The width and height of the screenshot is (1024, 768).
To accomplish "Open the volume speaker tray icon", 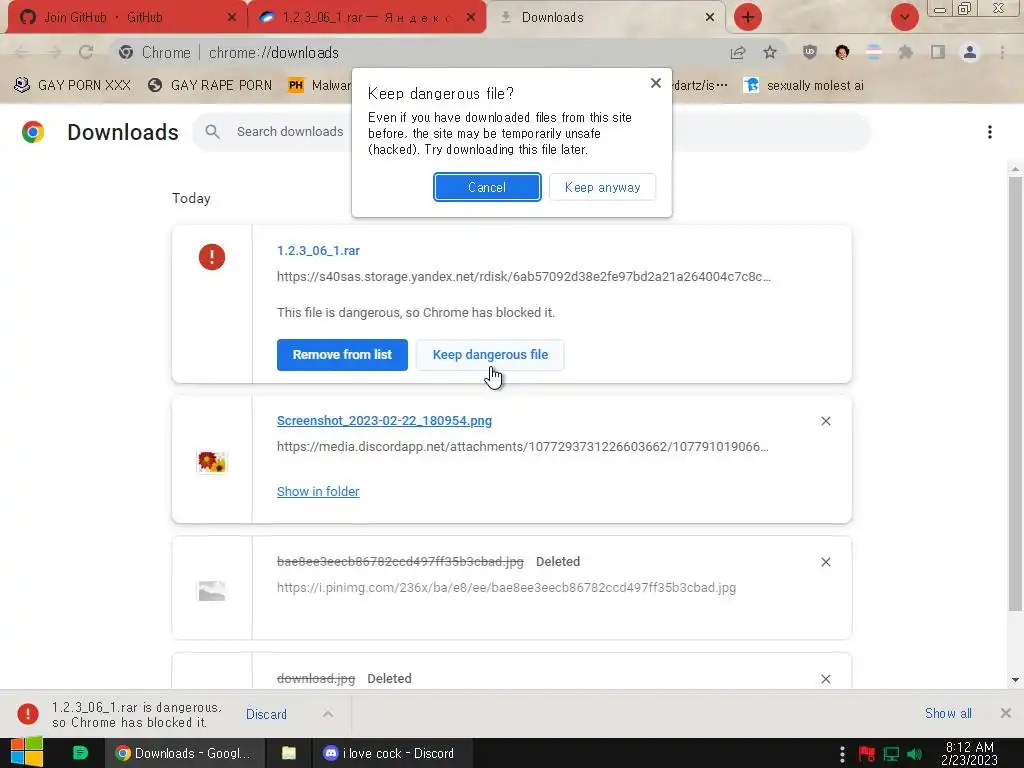I will (915, 754).
